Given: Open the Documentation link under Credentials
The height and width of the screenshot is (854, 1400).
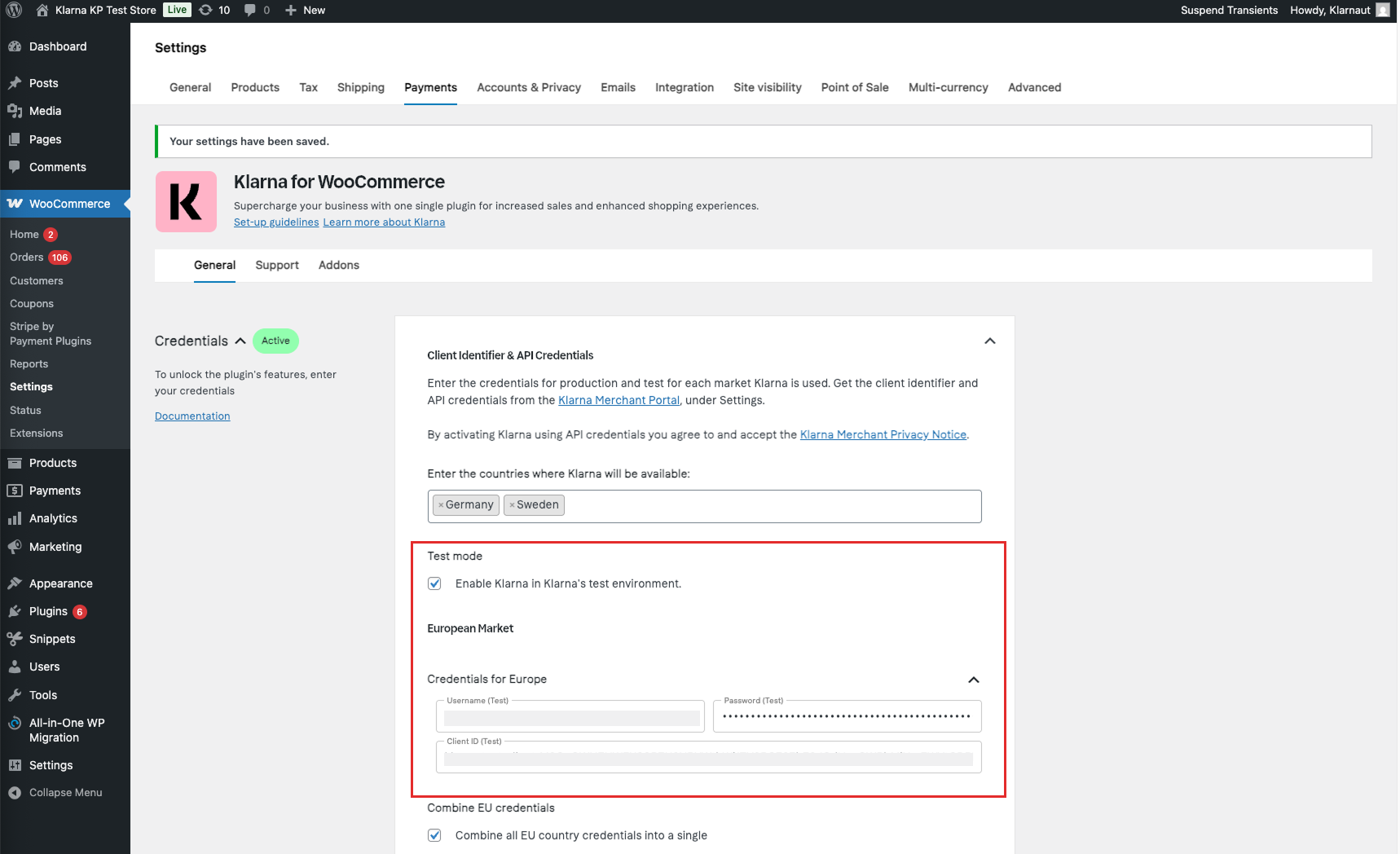Looking at the screenshot, I should click(192, 416).
